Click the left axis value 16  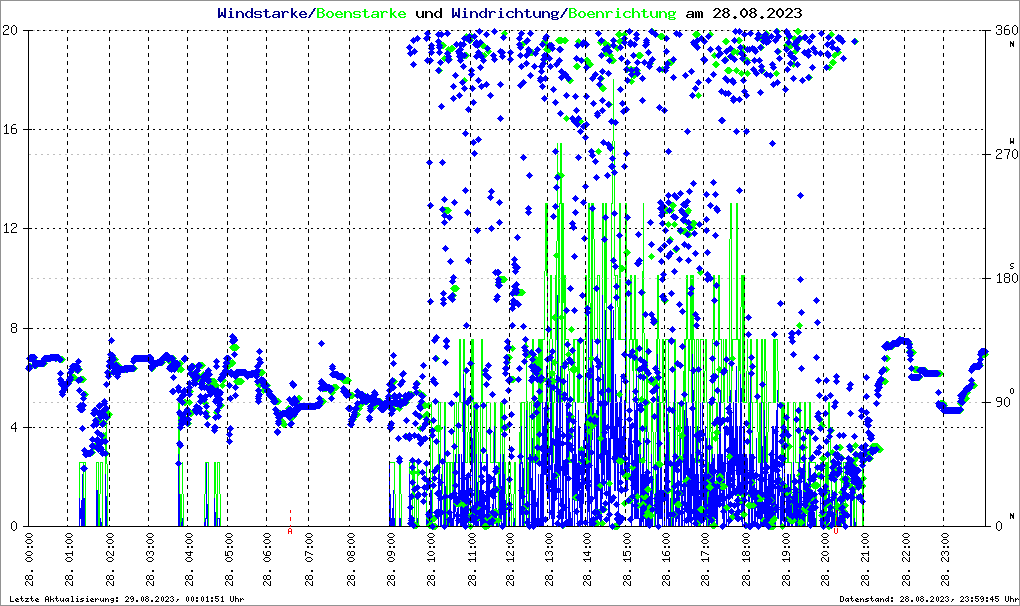(x=9, y=129)
